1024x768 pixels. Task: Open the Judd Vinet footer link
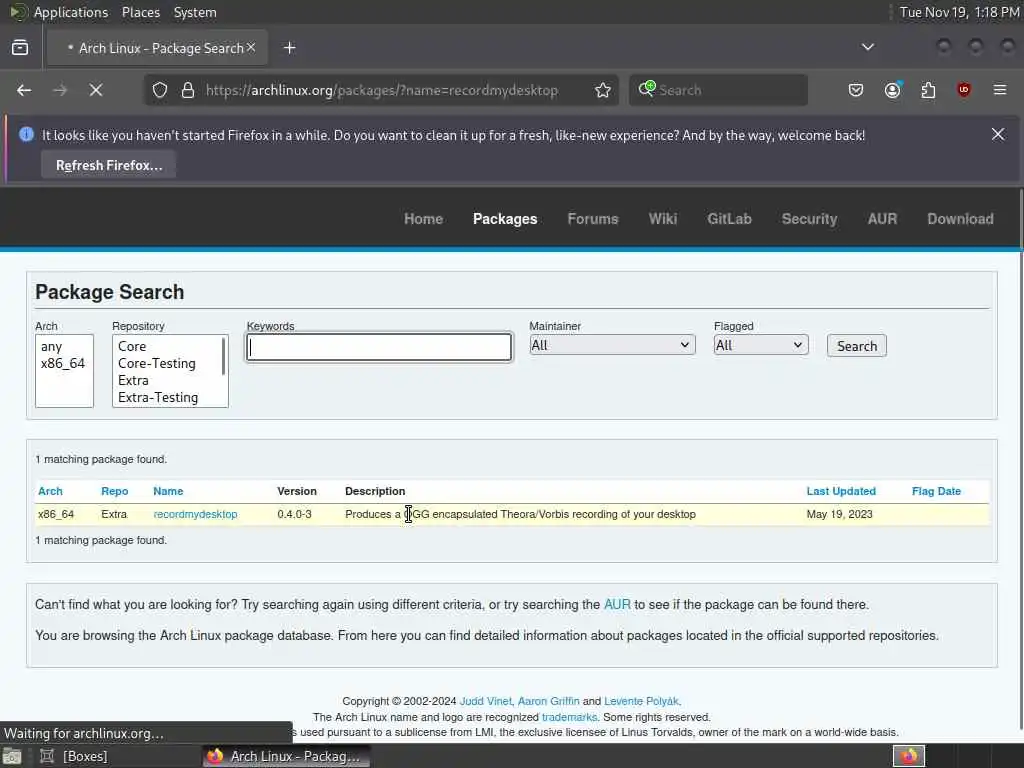486,701
